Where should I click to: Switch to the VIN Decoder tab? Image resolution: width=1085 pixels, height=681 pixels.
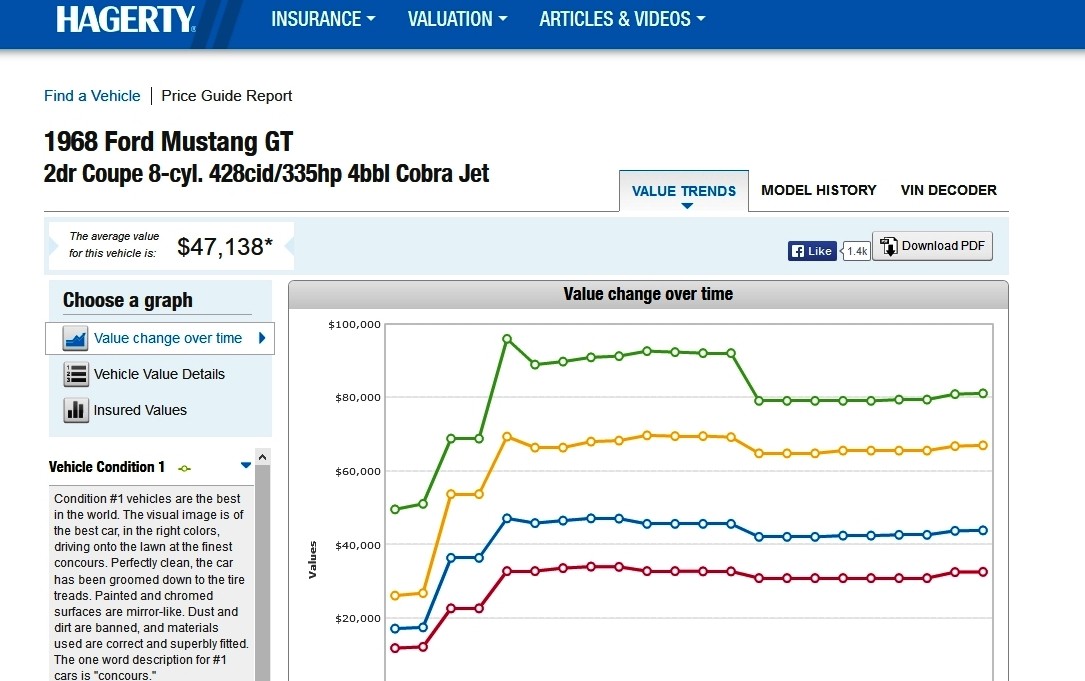(948, 190)
